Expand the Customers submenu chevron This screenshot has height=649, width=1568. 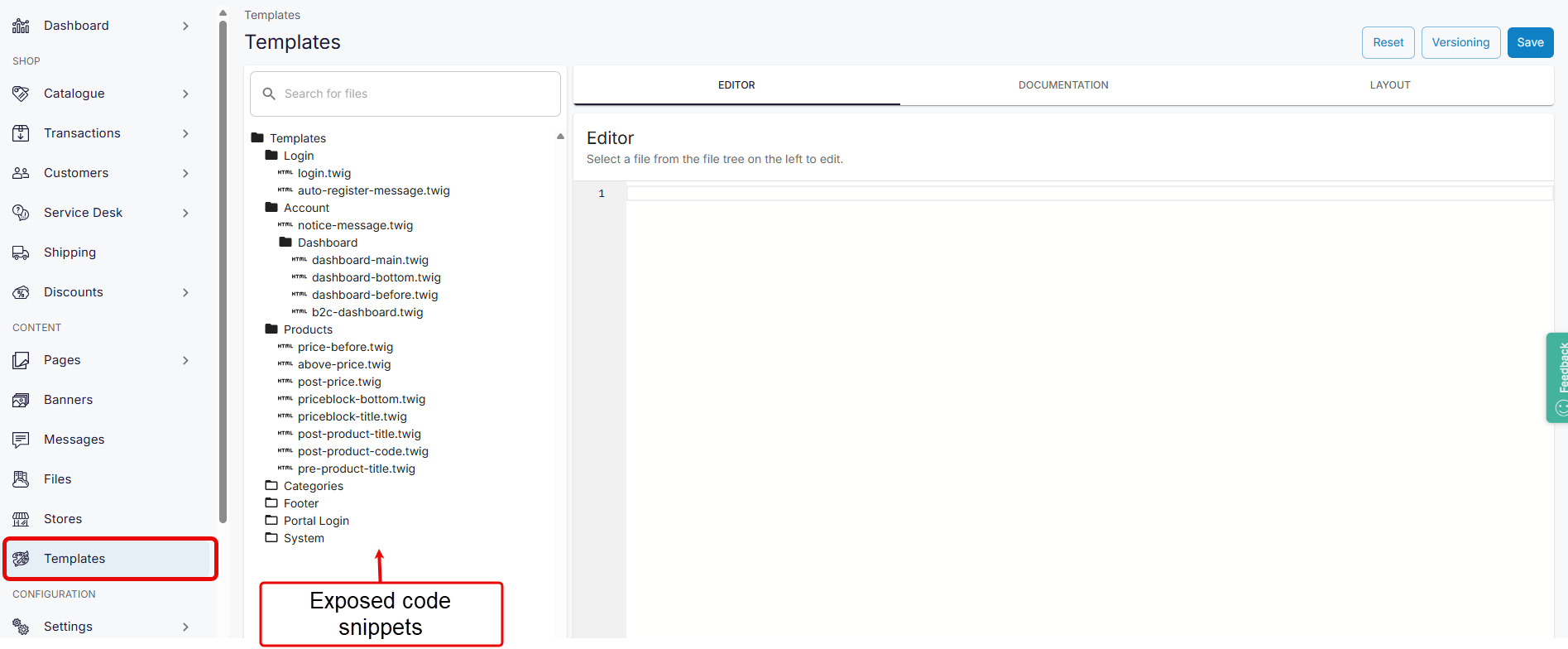tap(185, 173)
